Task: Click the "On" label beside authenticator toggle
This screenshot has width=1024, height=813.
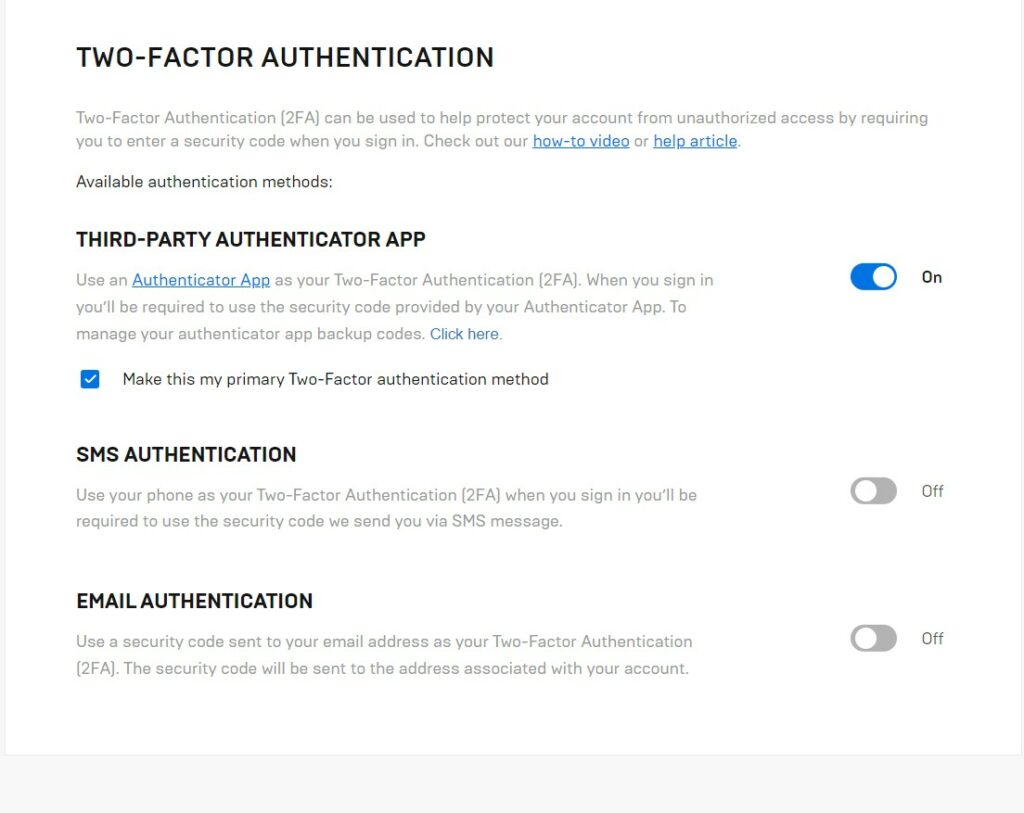Action: [932, 277]
